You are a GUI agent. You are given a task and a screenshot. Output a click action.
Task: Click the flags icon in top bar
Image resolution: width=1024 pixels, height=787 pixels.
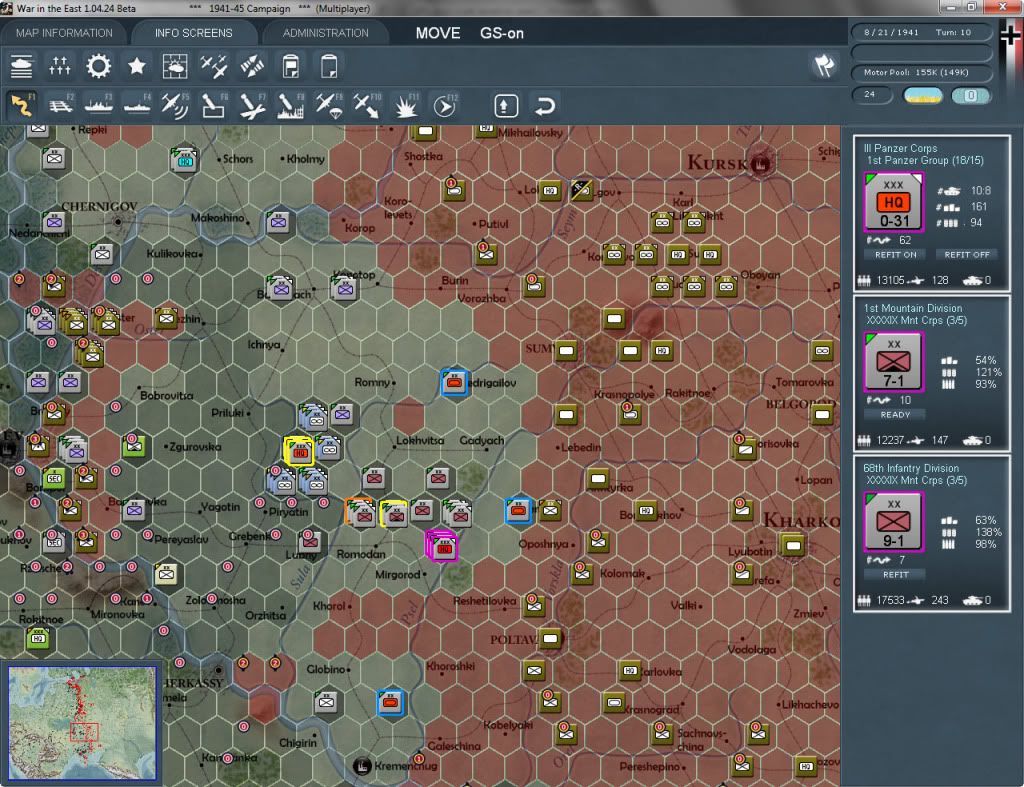pyautogui.click(x=824, y=65)
